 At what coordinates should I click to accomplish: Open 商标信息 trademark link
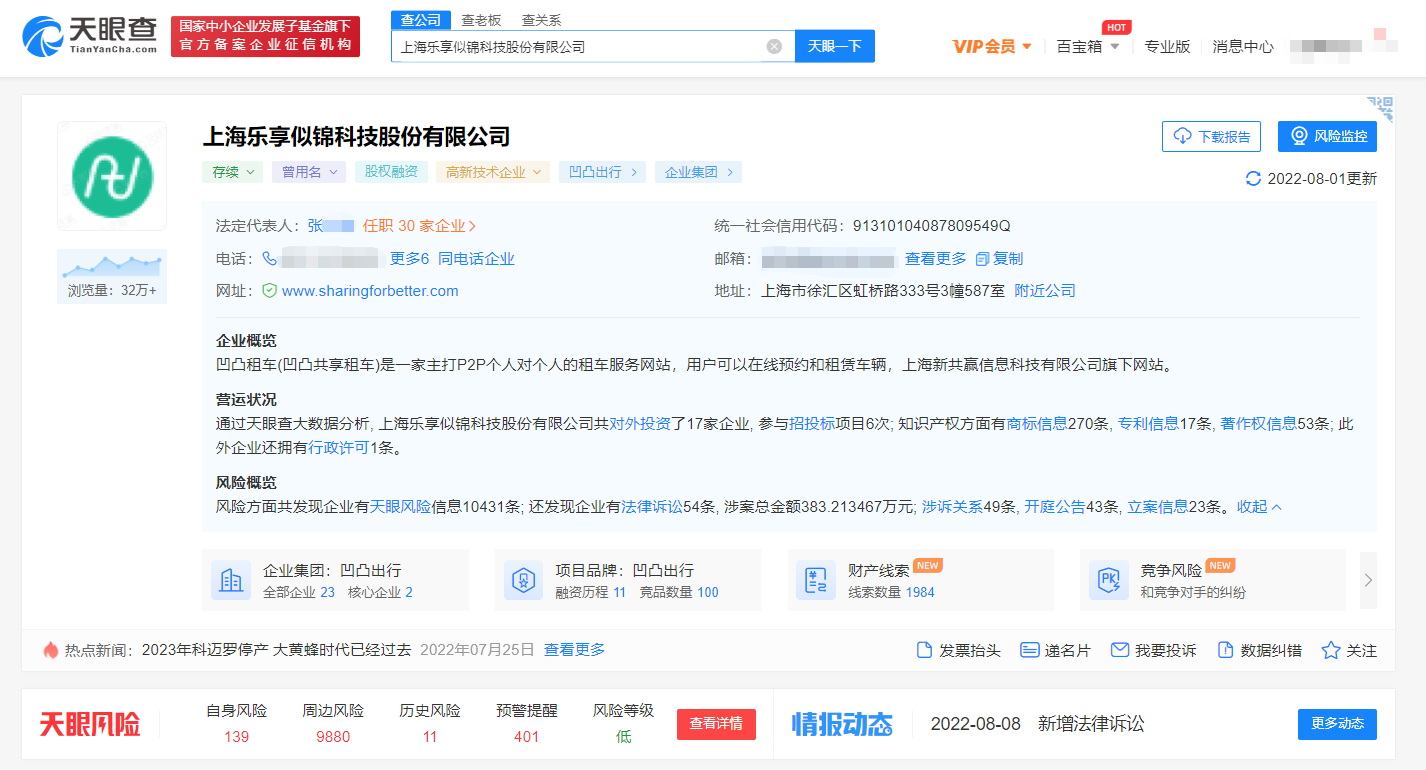1037,424
